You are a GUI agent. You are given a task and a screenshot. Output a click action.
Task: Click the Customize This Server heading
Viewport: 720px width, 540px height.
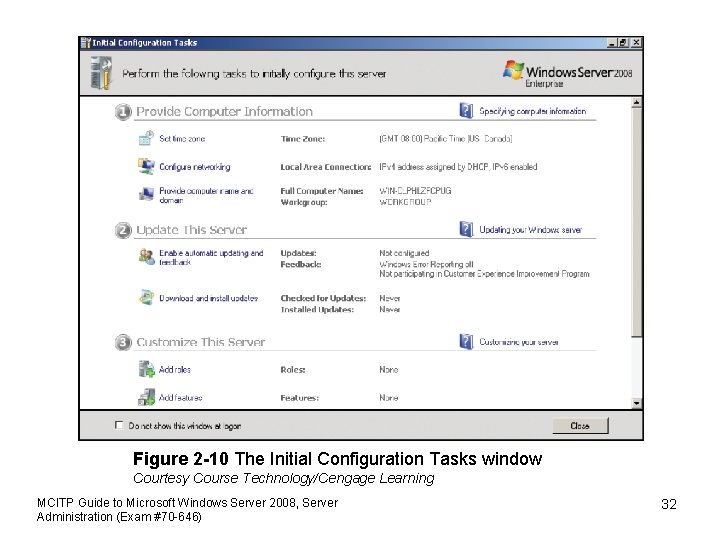pyautogui.click(x=201, y=343)
